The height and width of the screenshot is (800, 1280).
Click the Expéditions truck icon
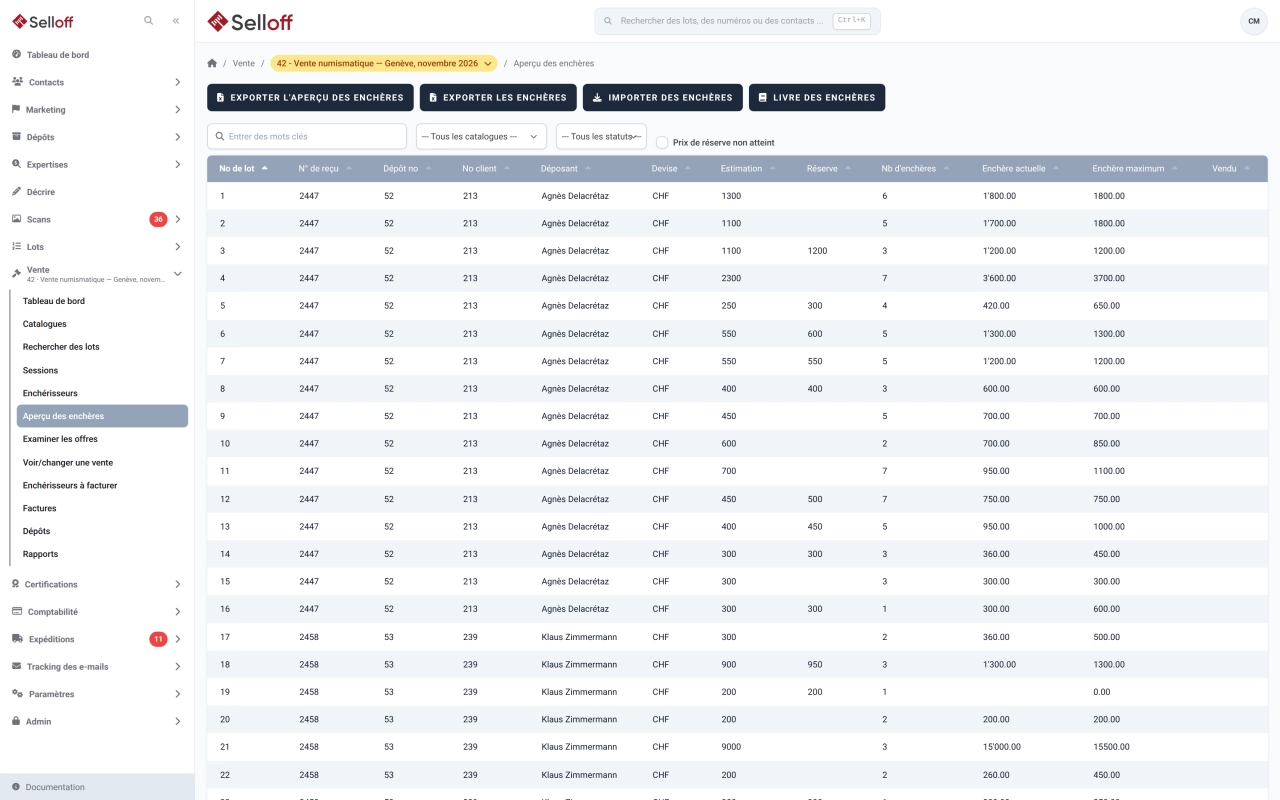click(17, 639)
